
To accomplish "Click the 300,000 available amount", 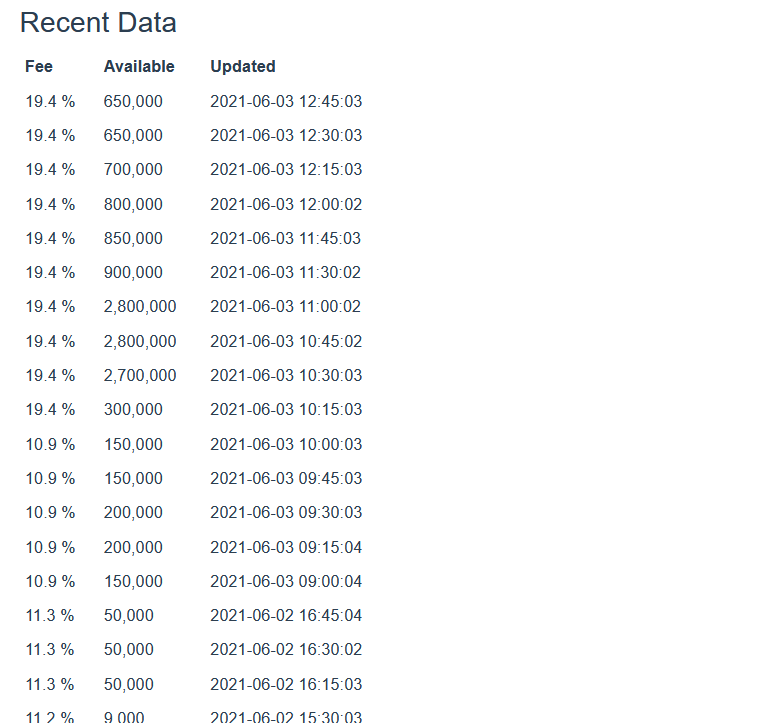I will tap(133, 409).
